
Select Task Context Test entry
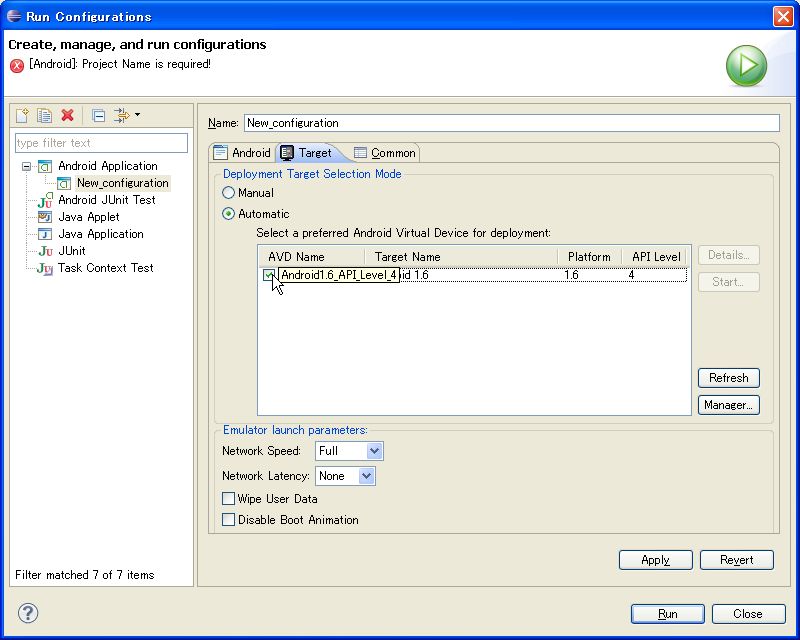(x=106, y=268)
